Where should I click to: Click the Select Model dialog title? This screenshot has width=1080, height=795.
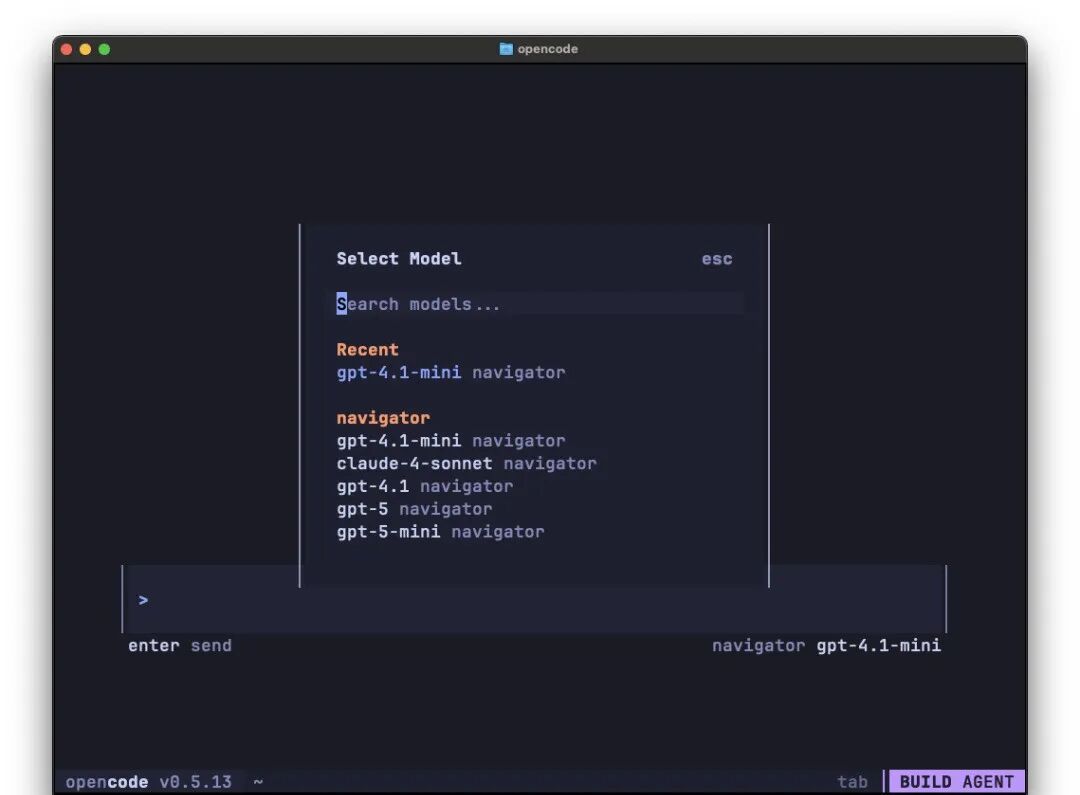point(399,258)
